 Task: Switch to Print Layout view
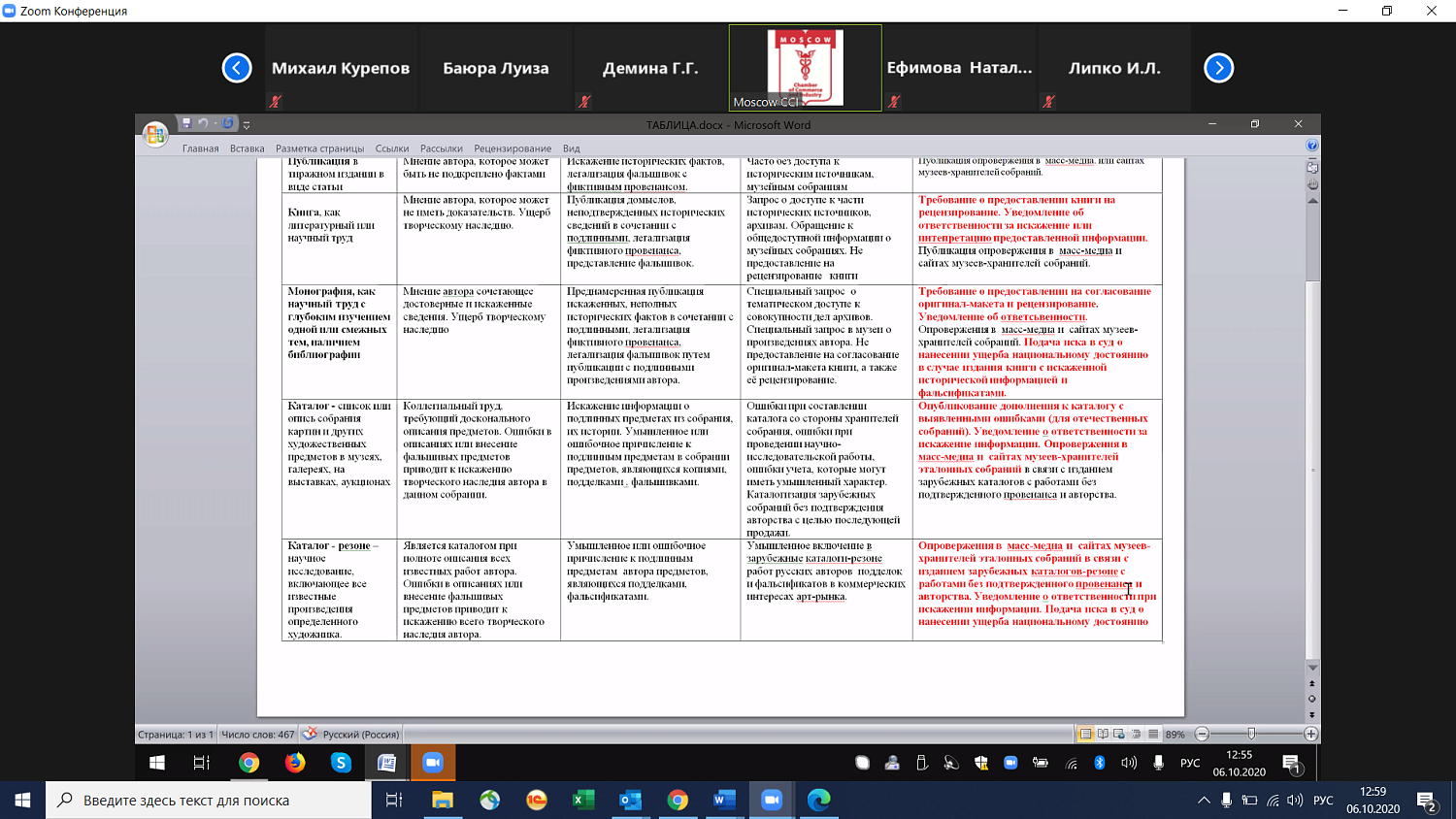tap(1086, 735)
